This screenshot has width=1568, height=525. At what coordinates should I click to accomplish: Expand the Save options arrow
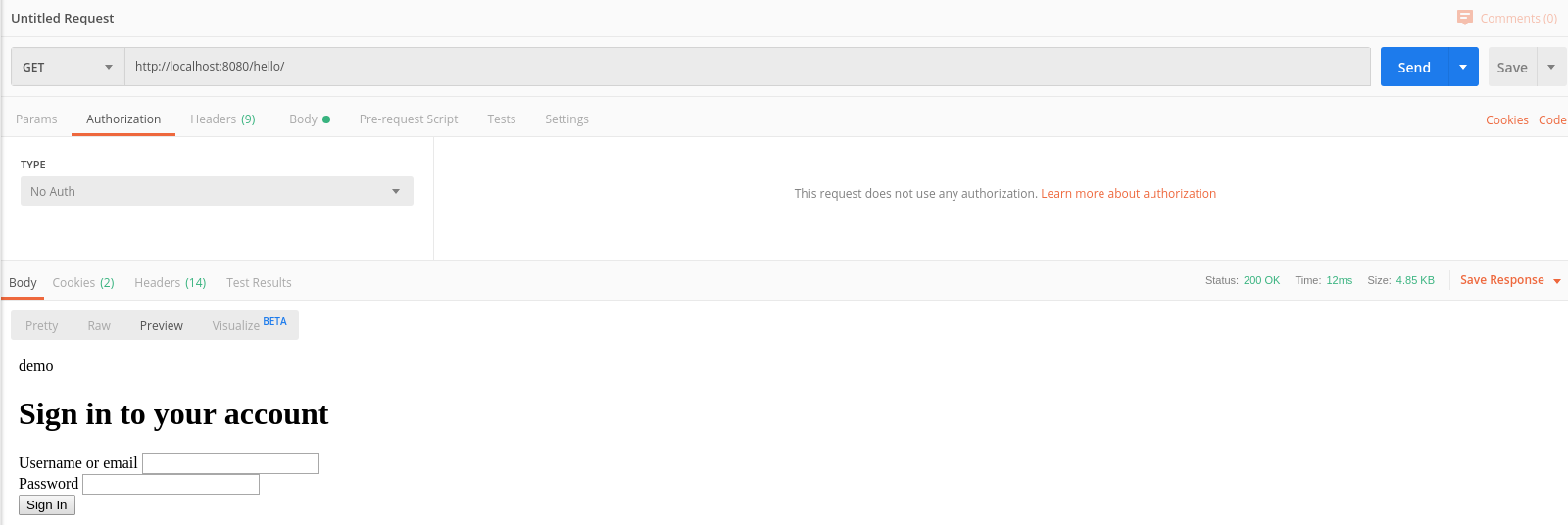[x=1551, y=67]
